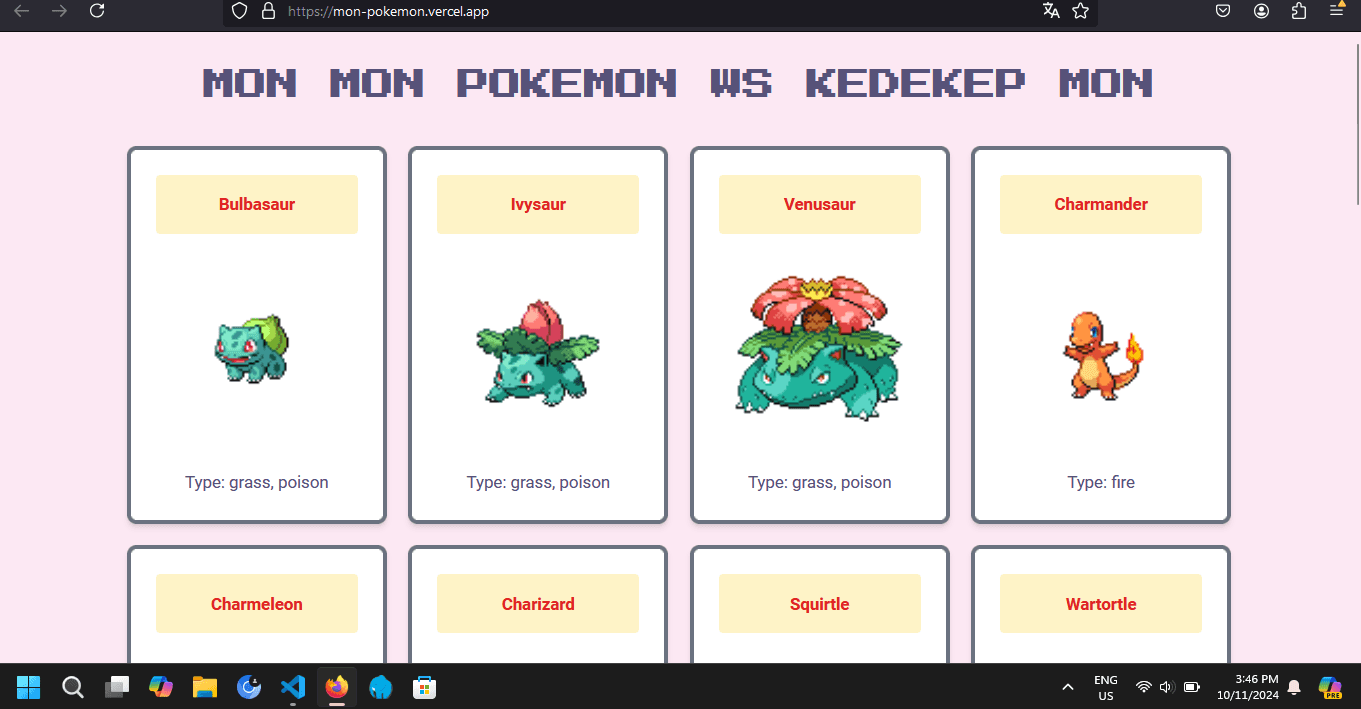Open the blue circular app next to File Explorer
This screenshot has height=709, width=1361.
pos(249,687)
